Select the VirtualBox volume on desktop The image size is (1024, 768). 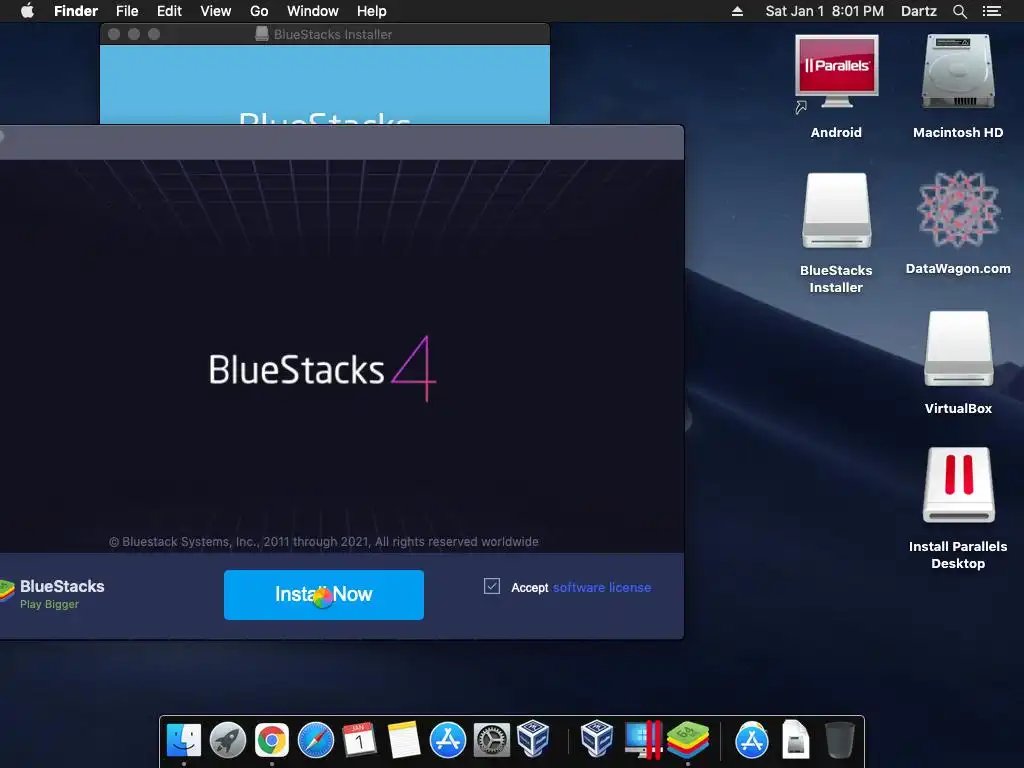pos(958,362)
